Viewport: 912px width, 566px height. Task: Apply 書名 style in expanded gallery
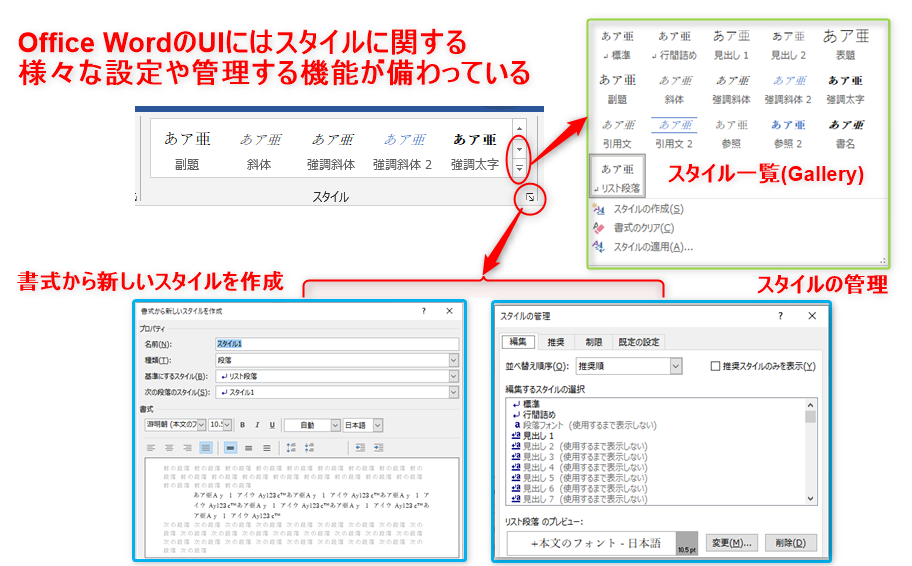pos(845,134)
